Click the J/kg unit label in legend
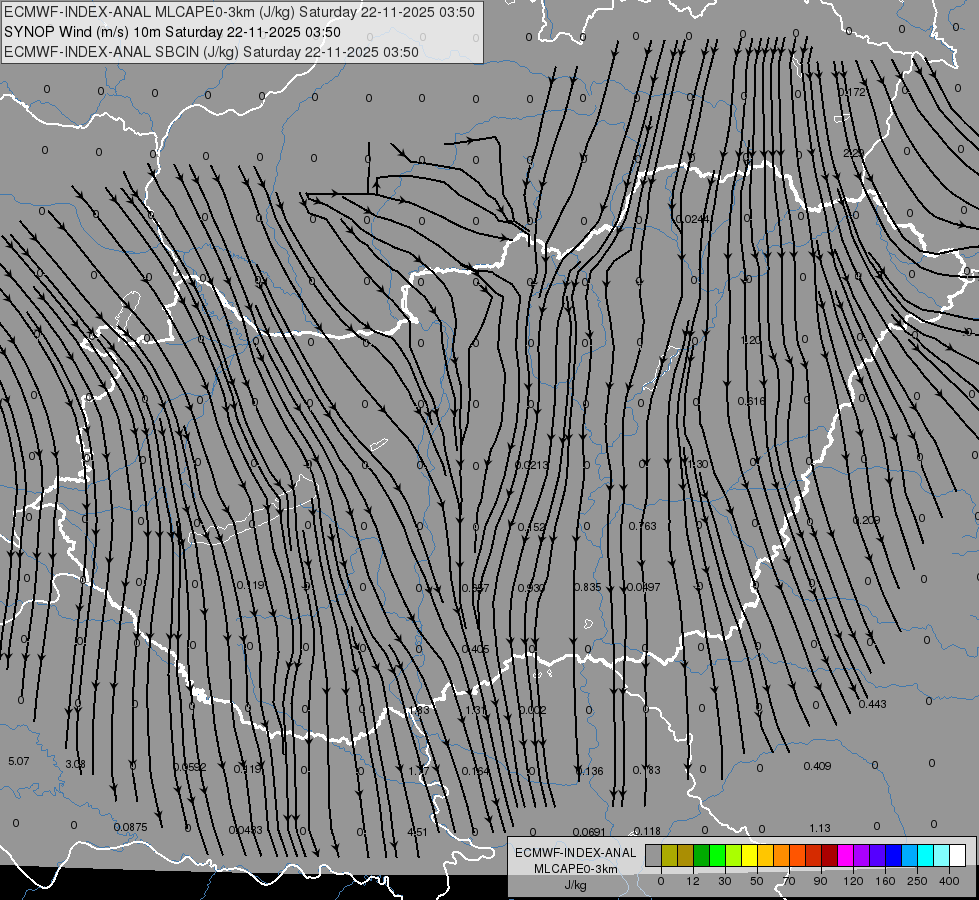Viewport: 979px width, 900px height. 576,885
